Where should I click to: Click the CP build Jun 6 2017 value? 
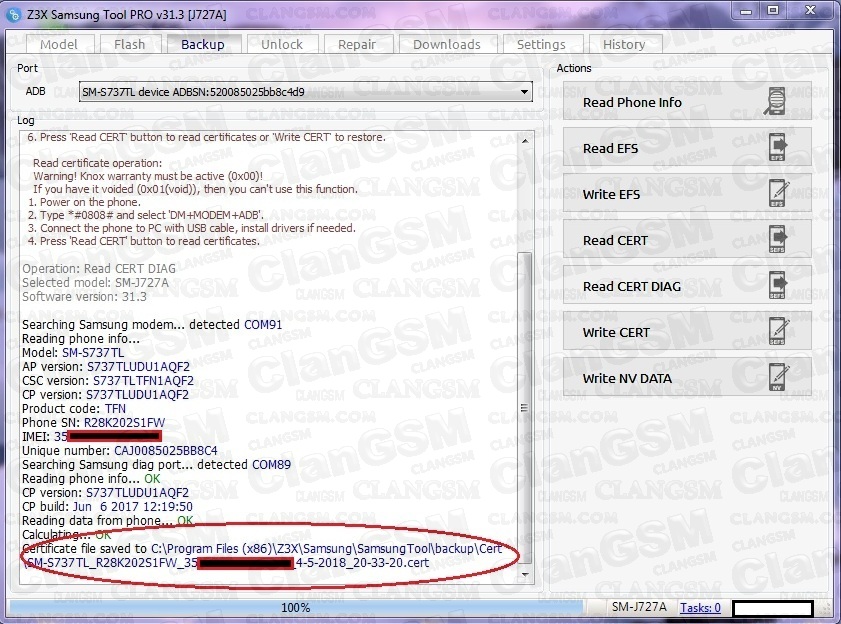pos(132,506)
